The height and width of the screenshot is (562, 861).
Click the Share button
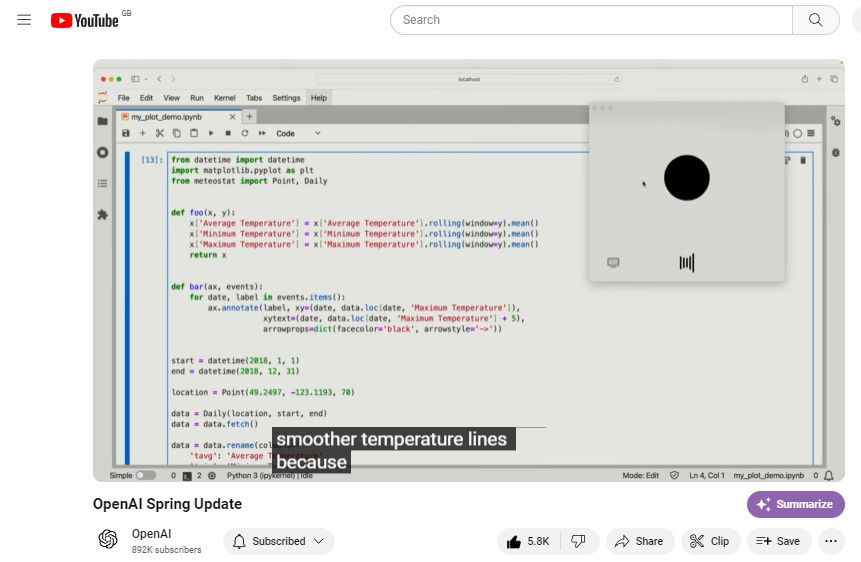point(639,542)
